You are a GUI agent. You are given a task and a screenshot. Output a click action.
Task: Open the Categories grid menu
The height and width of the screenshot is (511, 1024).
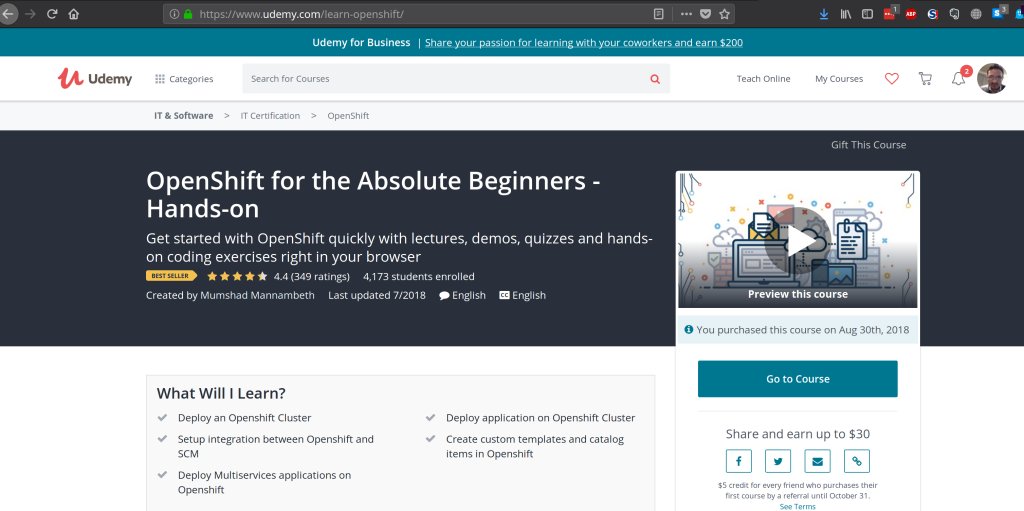(x=184, y=79)
